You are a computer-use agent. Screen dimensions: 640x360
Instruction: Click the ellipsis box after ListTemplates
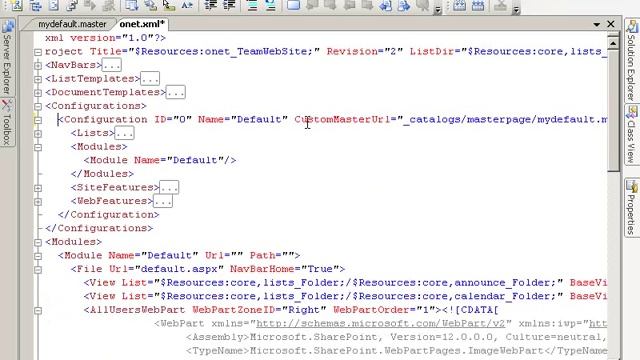(150, 78)
